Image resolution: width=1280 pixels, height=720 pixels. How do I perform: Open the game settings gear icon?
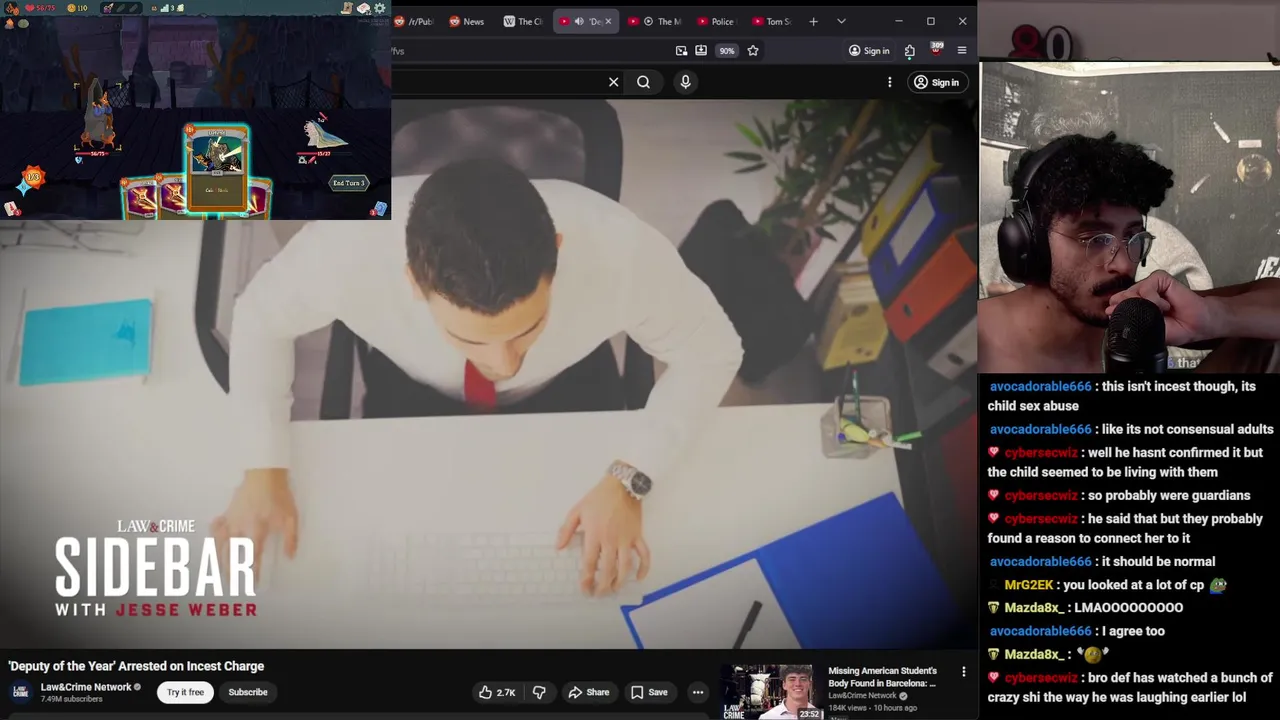(x=380, y=8)
